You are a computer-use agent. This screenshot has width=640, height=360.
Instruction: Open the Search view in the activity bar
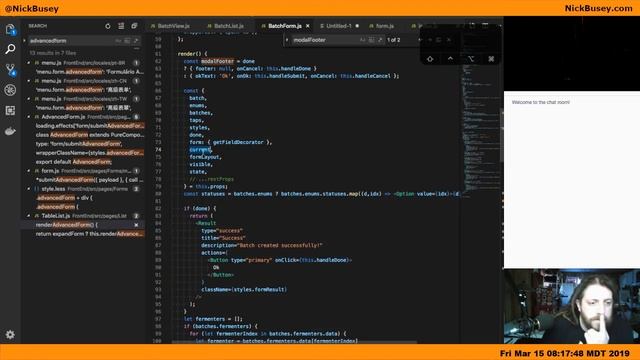coord(10,49)
